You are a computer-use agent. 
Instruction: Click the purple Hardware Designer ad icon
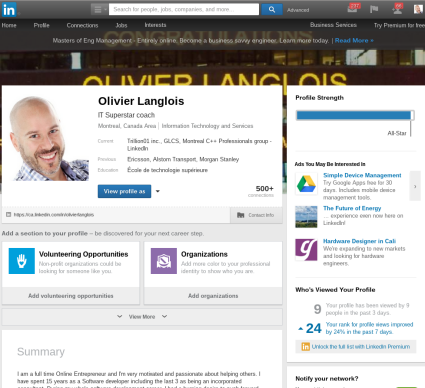[306, 250]
